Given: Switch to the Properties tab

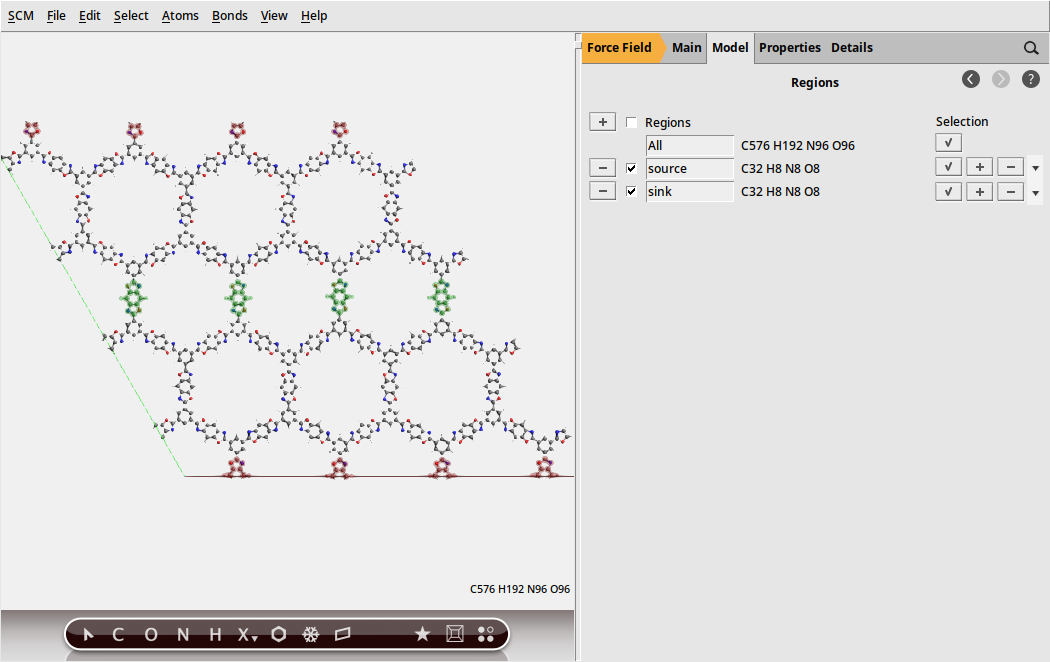Looking at the screenshot, I should tap(789, 48).
